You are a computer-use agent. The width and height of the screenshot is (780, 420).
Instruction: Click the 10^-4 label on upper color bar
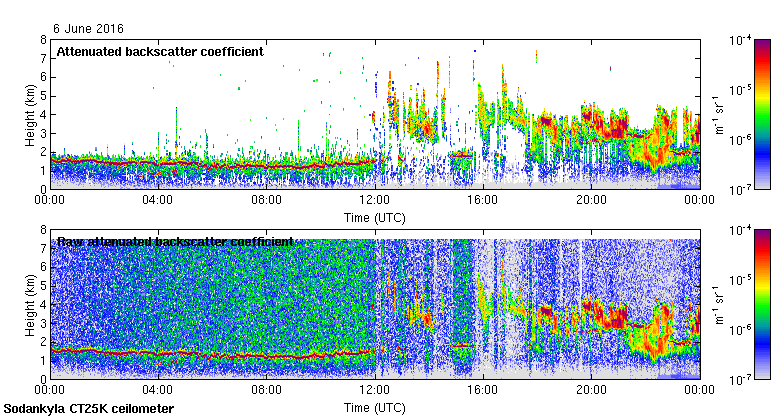(740, 40)
